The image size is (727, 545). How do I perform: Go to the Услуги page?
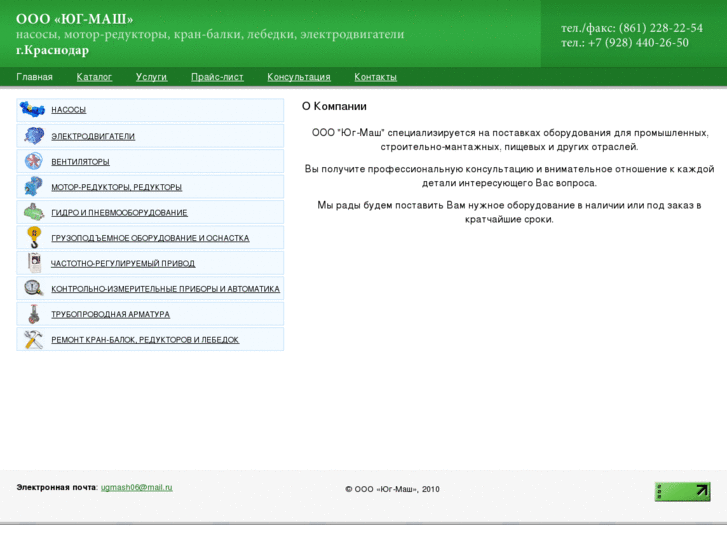point(151,77)
